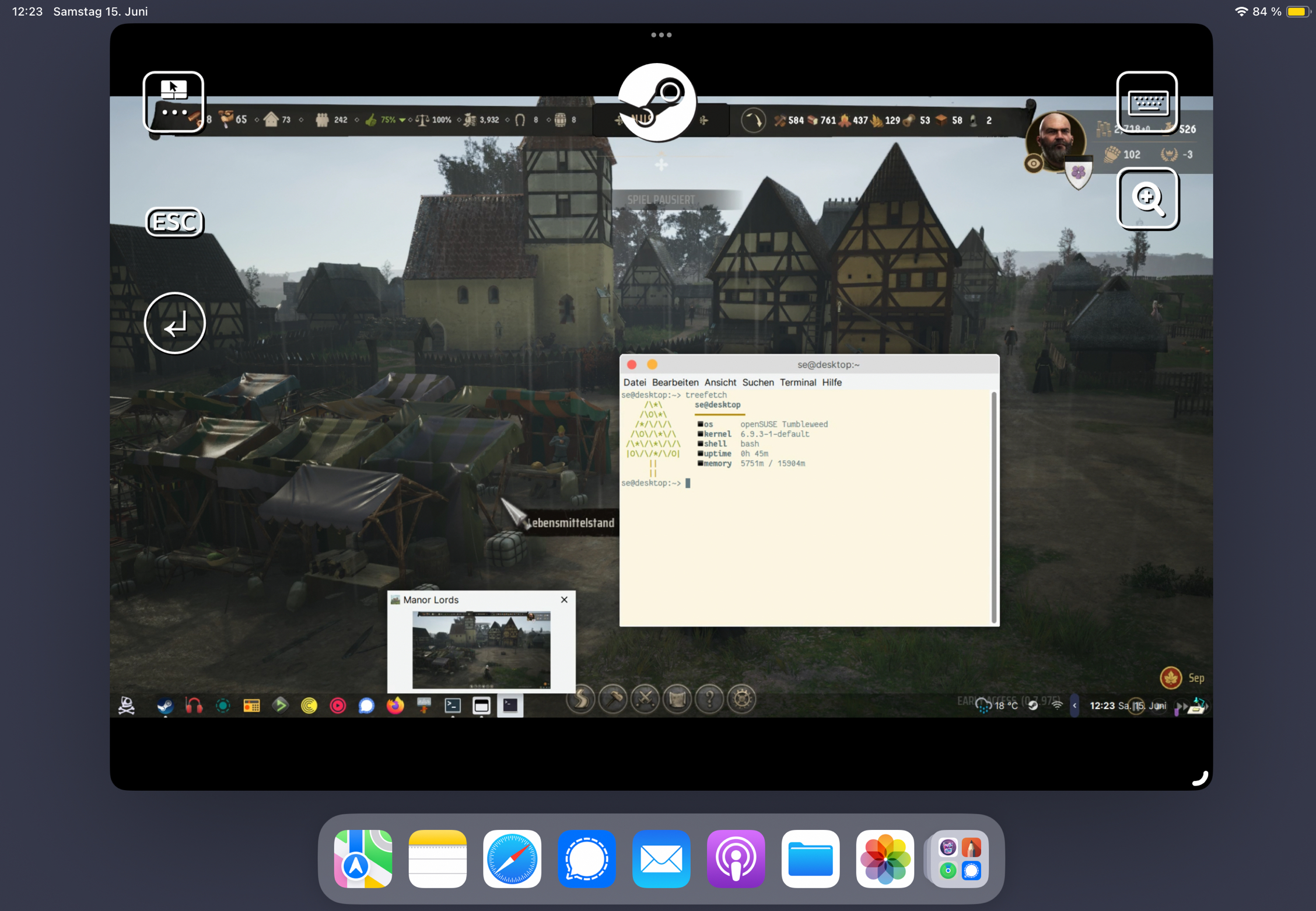Open Safari from the iPad dock
1316x911 pixels.
pos(512,858)
